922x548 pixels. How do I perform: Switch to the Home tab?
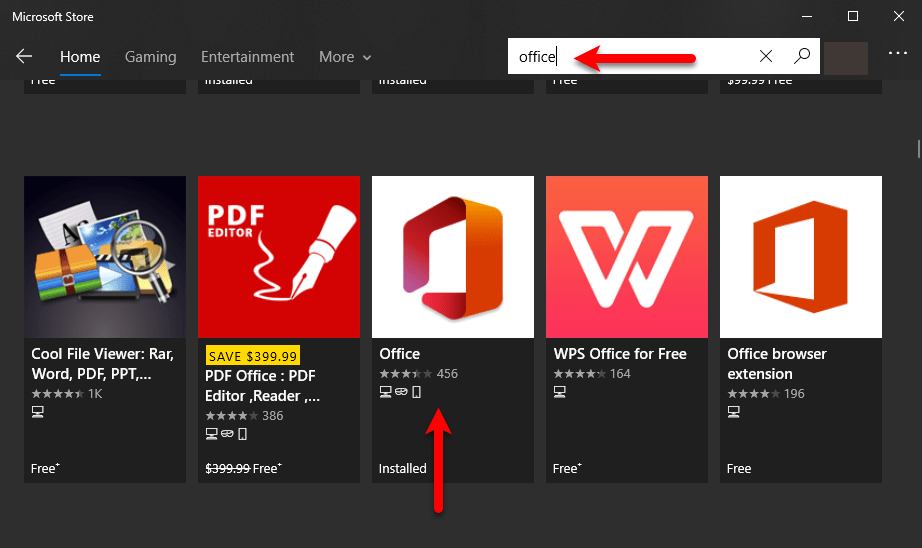80,57
